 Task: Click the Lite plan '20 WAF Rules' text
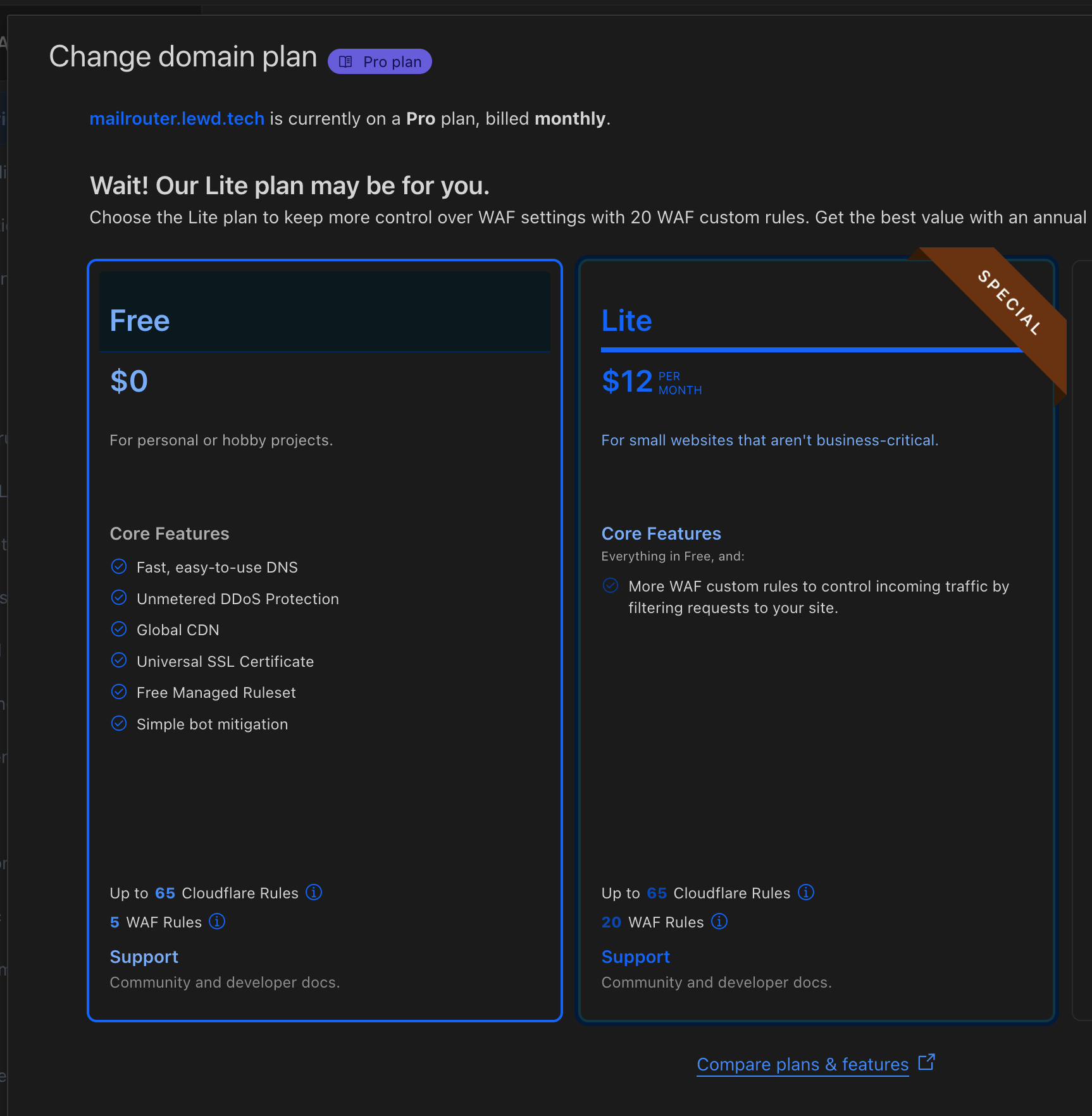653,922
